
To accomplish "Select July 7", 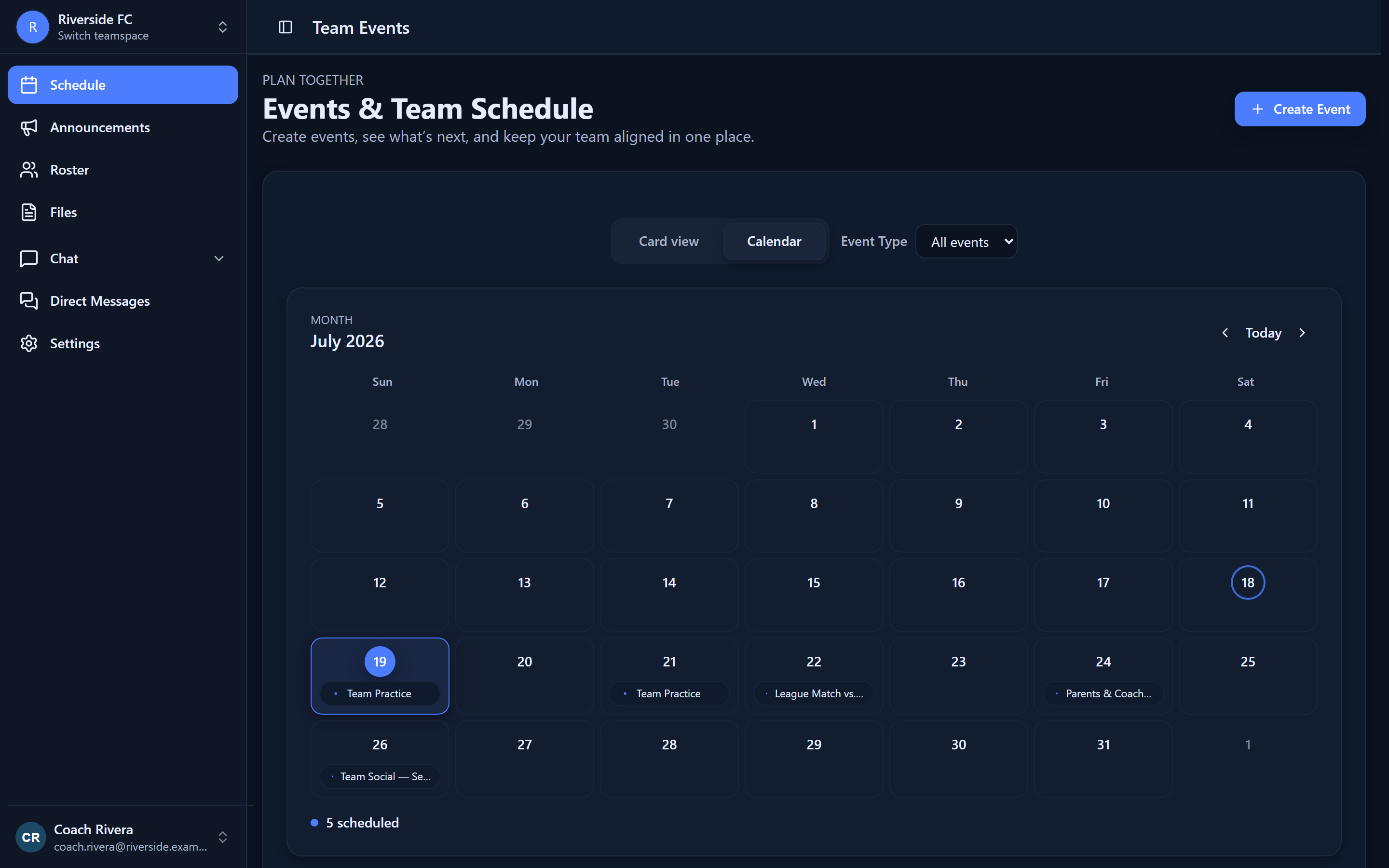I will coord(668,515).
